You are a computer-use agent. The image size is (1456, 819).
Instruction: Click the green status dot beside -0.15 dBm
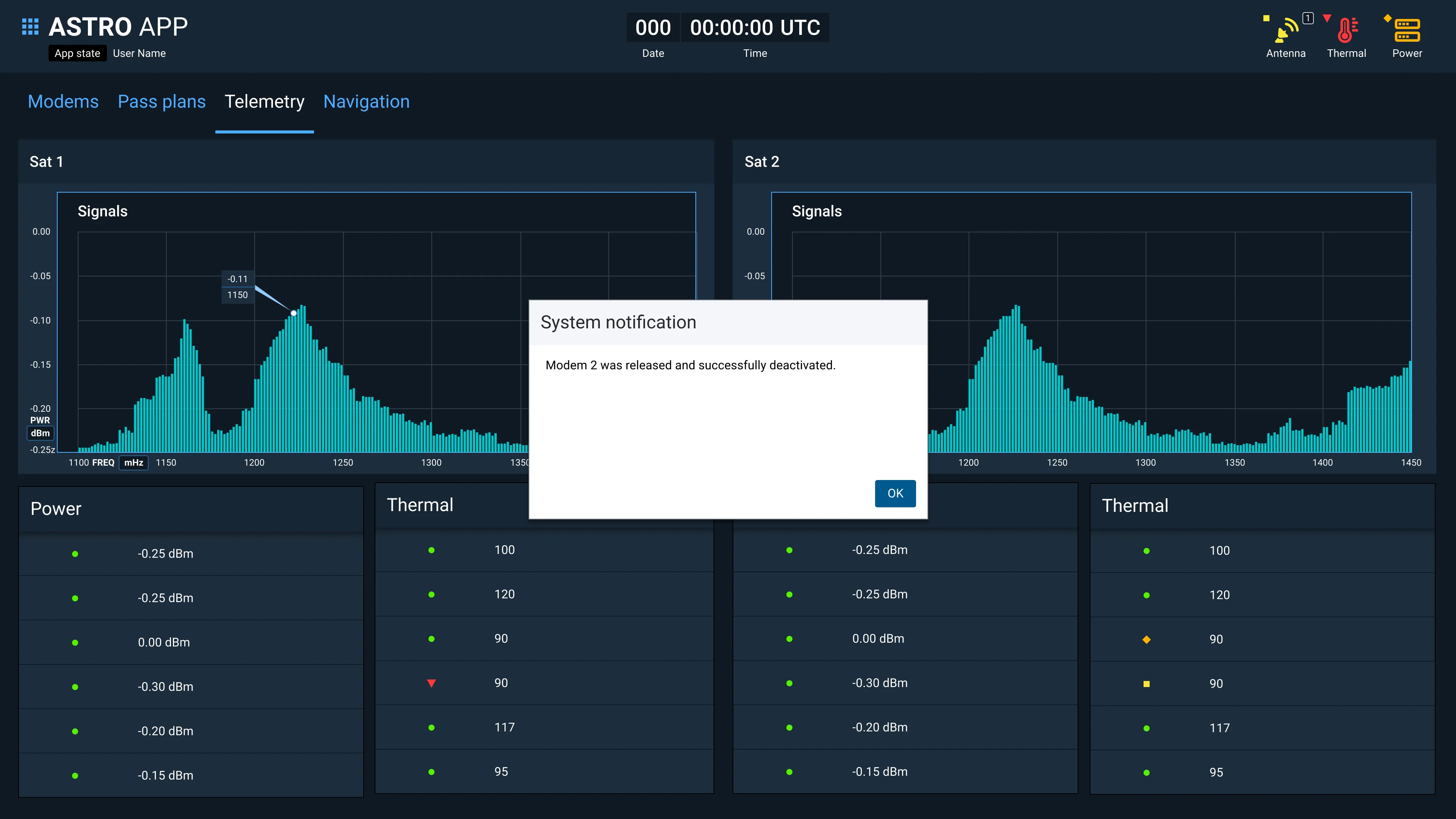pyautogui.click(x=75, y=775)
